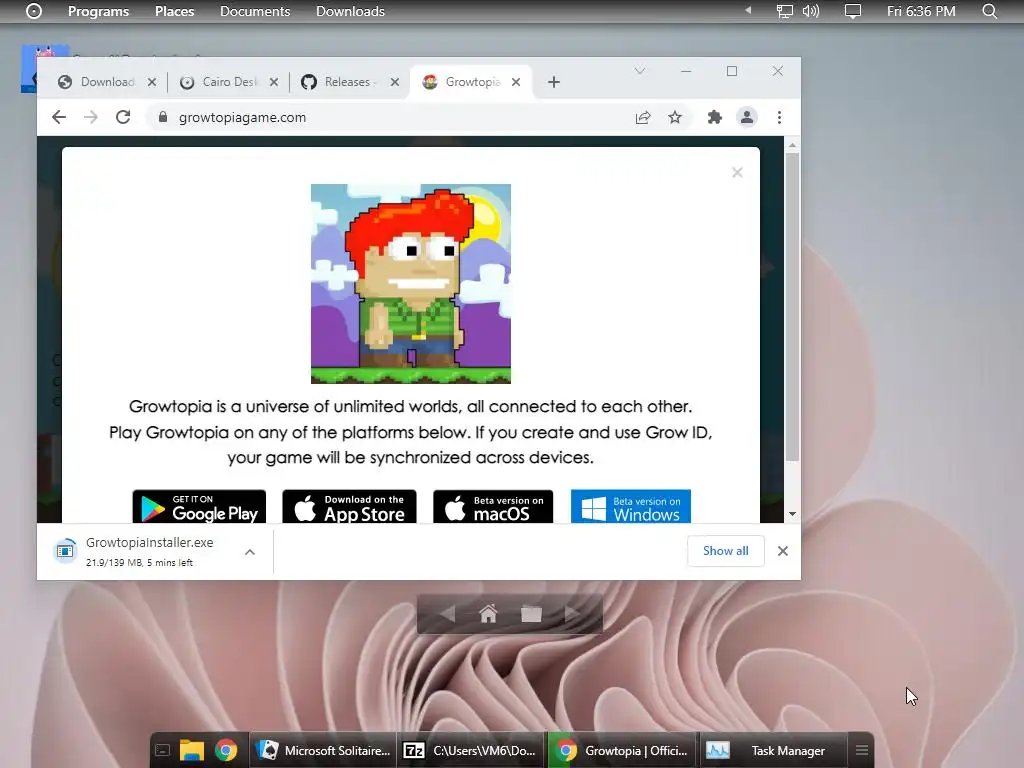Switch to Task Manager taskbar item
Viewport: 1024px width, 768px height.
[774, 751]
